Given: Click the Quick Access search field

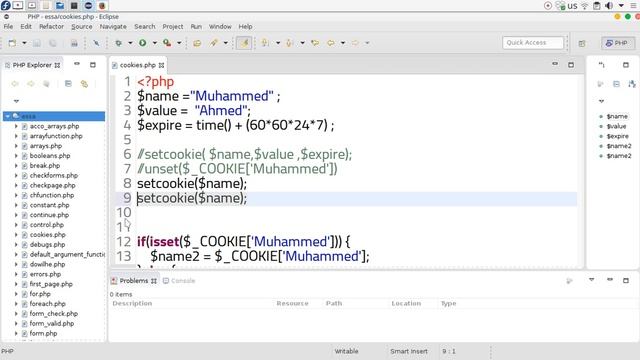Looking at the screenshot, I should click(x=533, y=43).
